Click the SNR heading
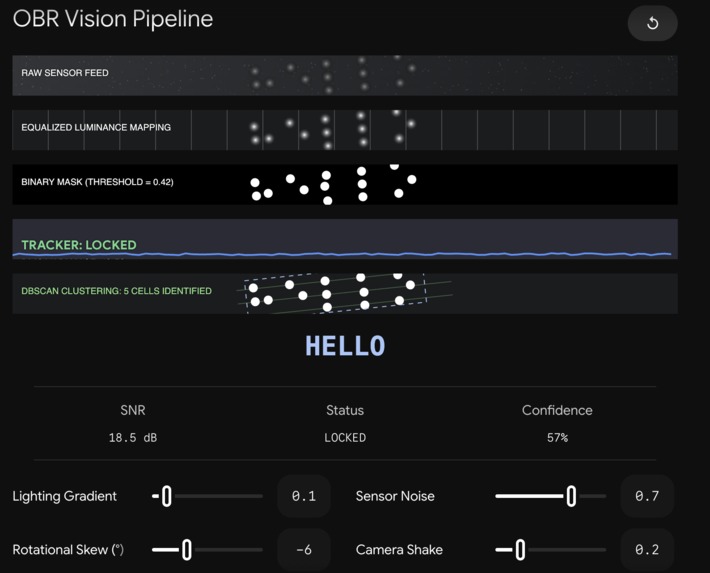This screenshot has width=710, height=573. click(133, 410)
